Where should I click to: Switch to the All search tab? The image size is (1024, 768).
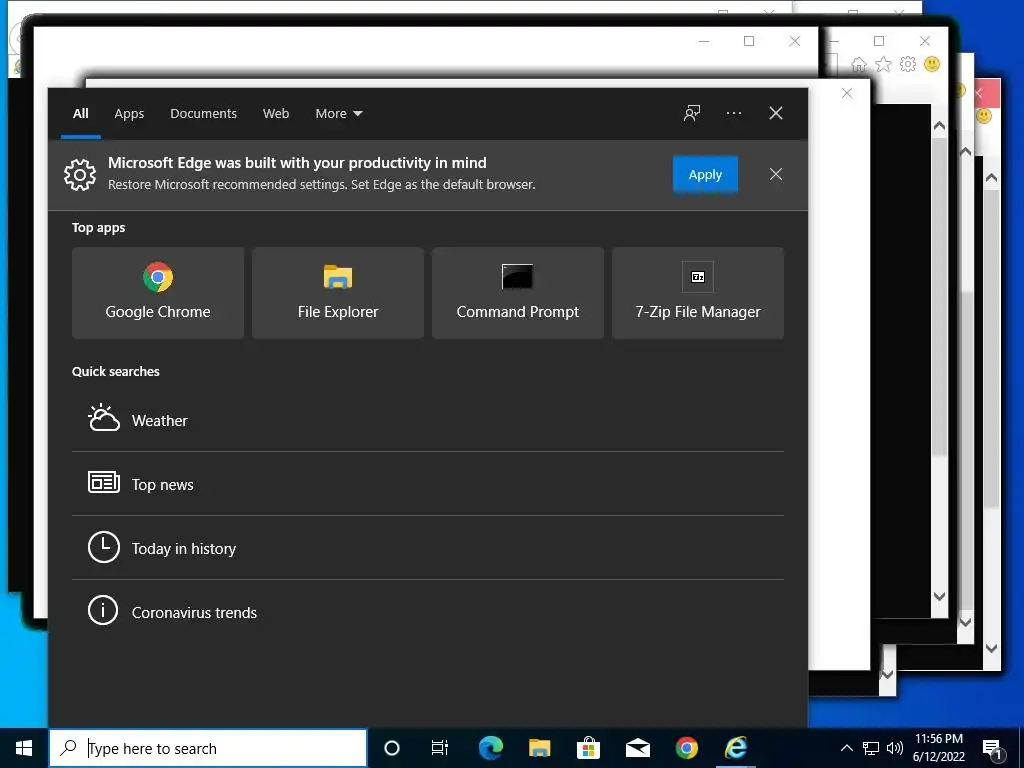pos(81,114)
